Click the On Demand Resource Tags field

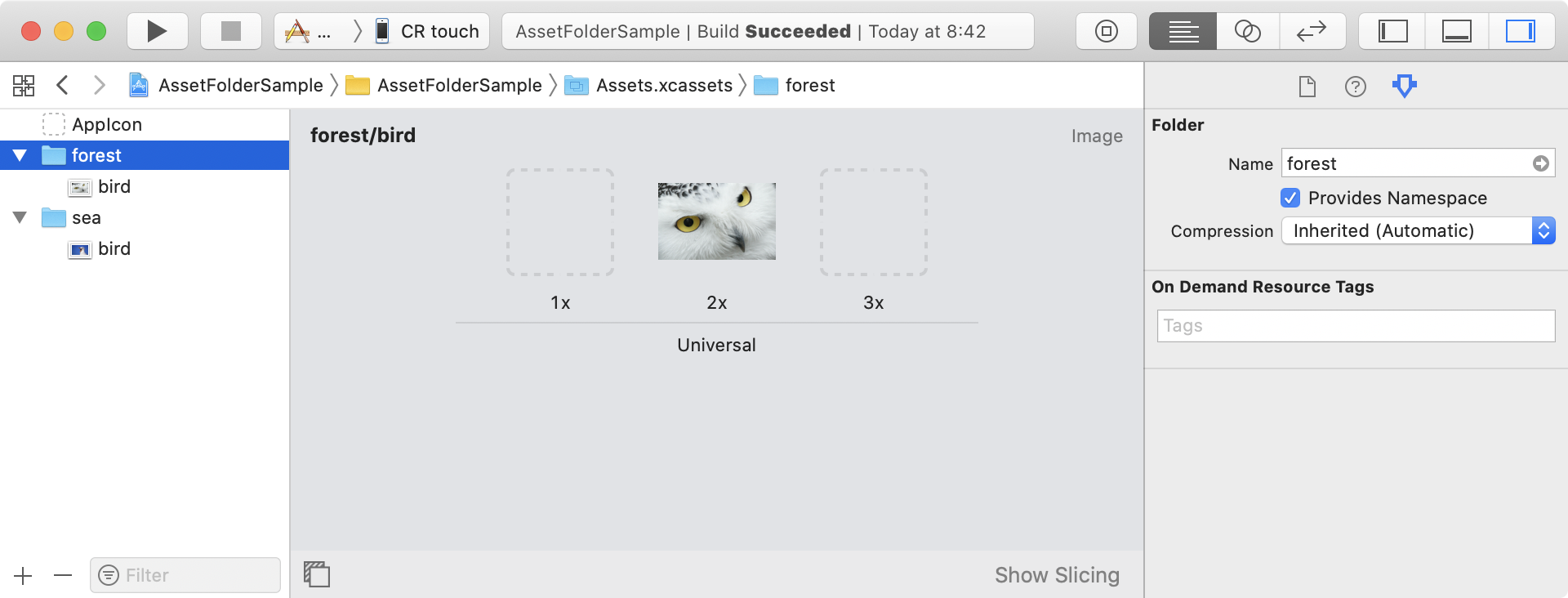1356,326
